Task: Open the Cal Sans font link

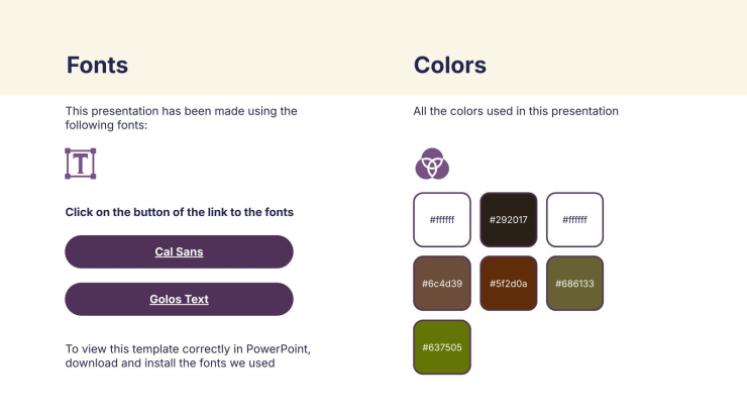Action: point(179,252)
